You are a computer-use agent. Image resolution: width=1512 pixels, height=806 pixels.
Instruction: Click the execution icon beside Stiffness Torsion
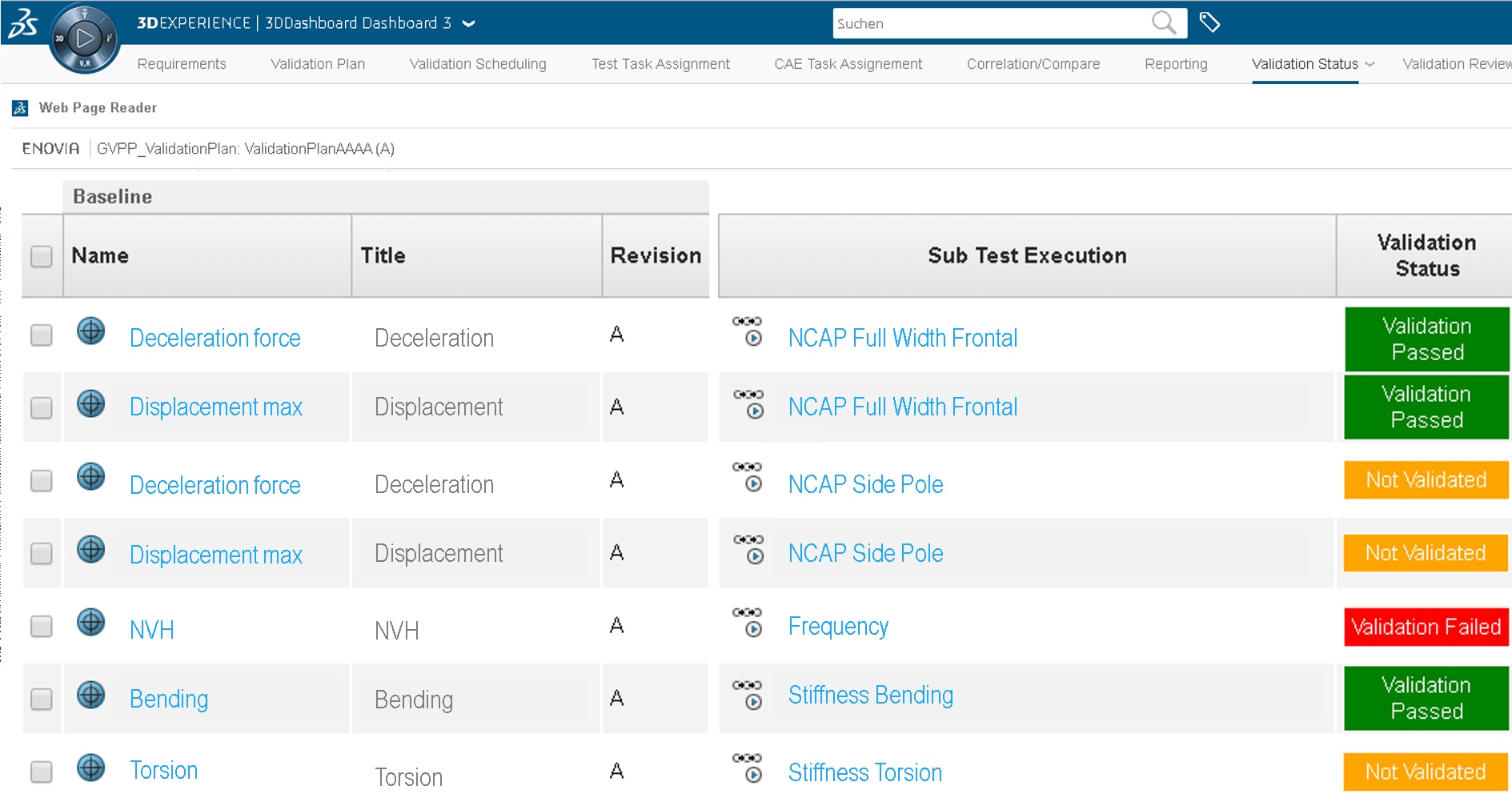(x=748, y=768)
